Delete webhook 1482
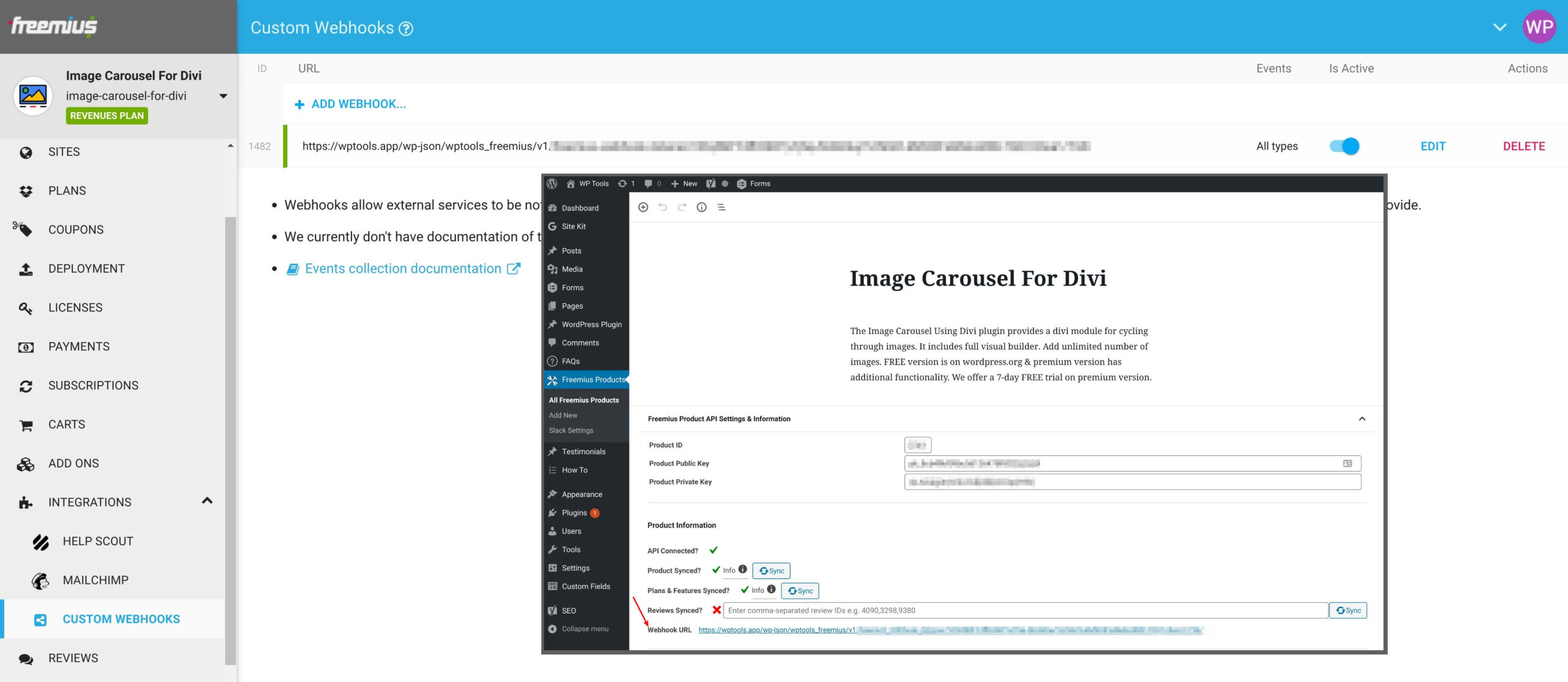This screenshot has width=1568, height=682. coord(1524,146)
